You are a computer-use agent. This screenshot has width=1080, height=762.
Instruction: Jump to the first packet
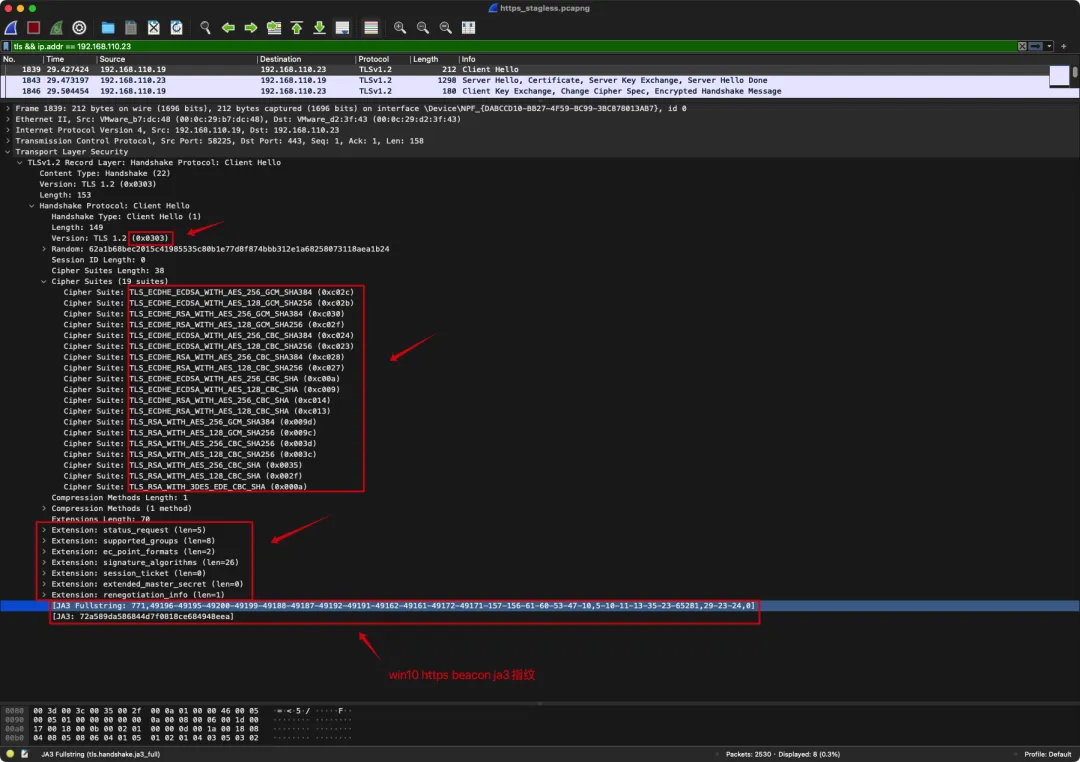[297, 28]
